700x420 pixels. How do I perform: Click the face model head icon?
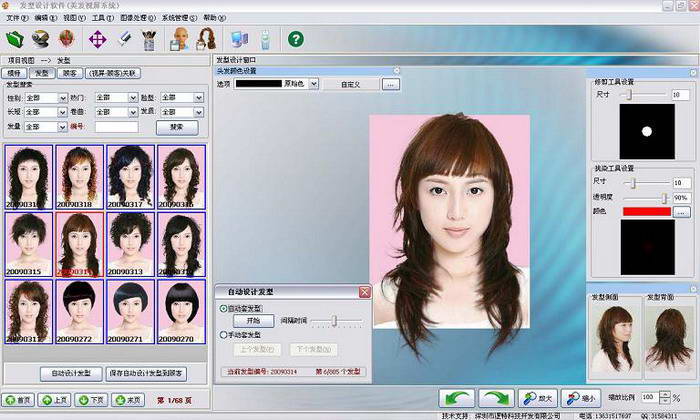[66, 39]
